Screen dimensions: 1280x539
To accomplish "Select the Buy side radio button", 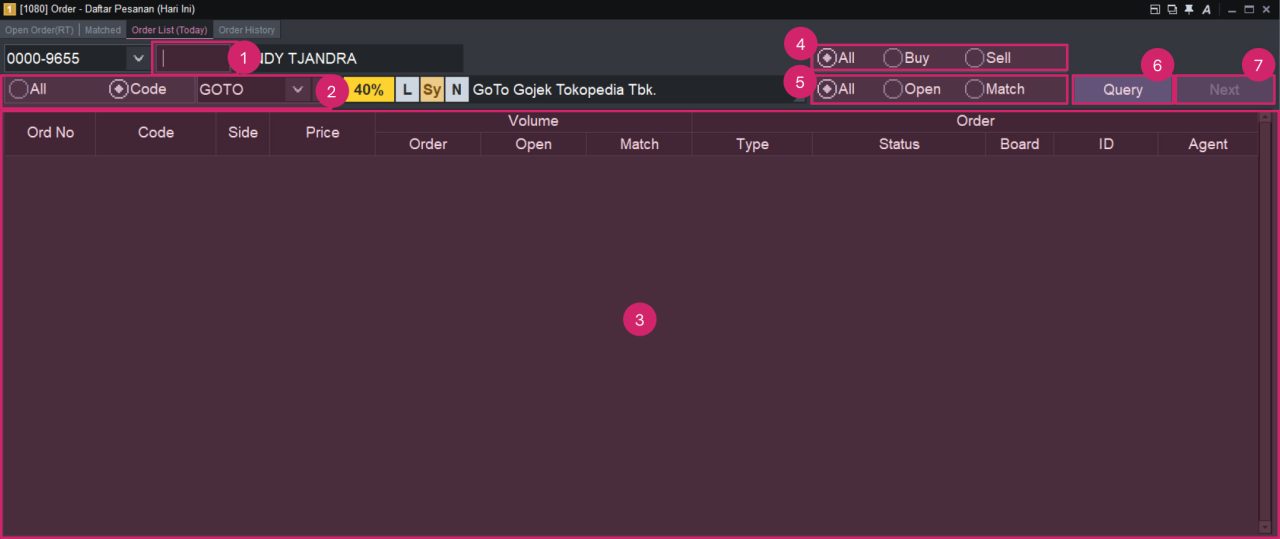I will [x=893, y=58].
